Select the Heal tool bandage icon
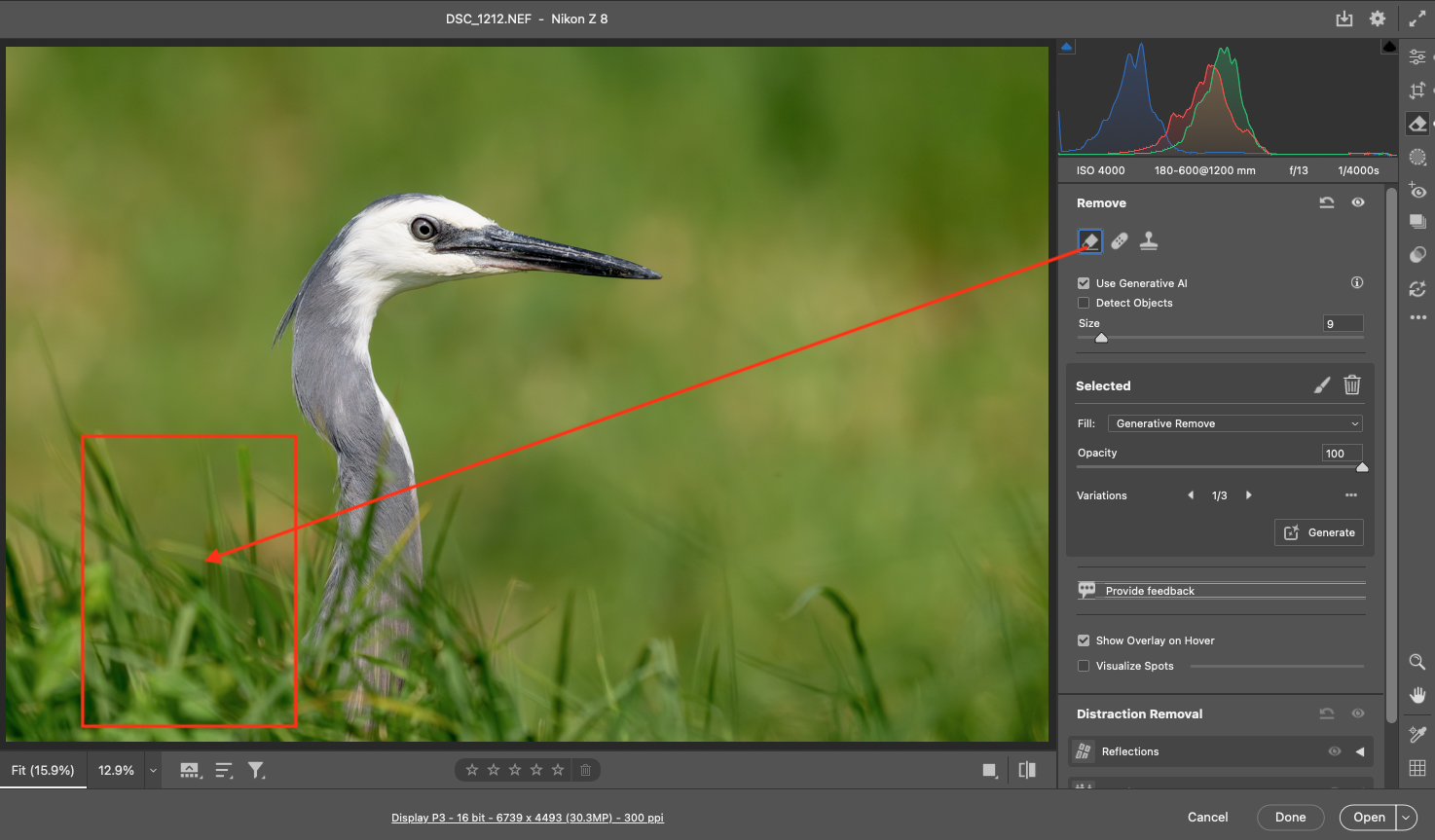 pos(1120,240)
